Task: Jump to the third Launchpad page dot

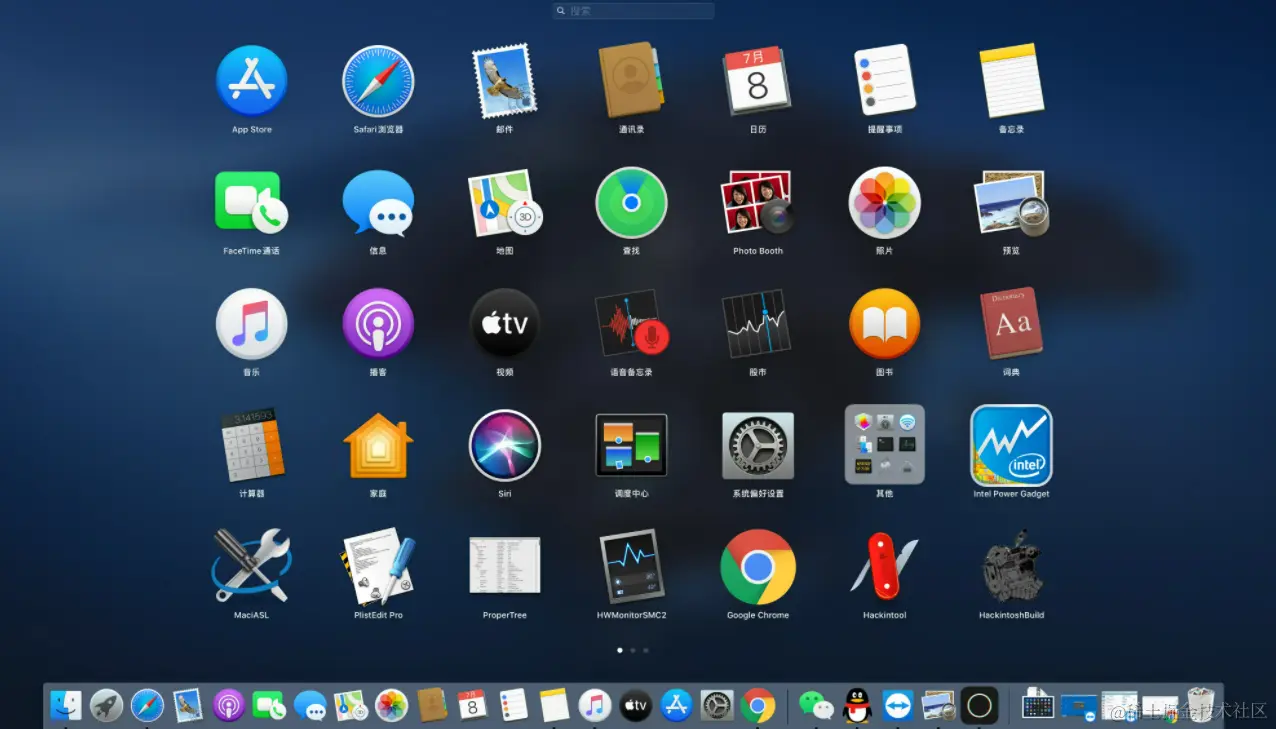Action: click(x=646, y=650)
